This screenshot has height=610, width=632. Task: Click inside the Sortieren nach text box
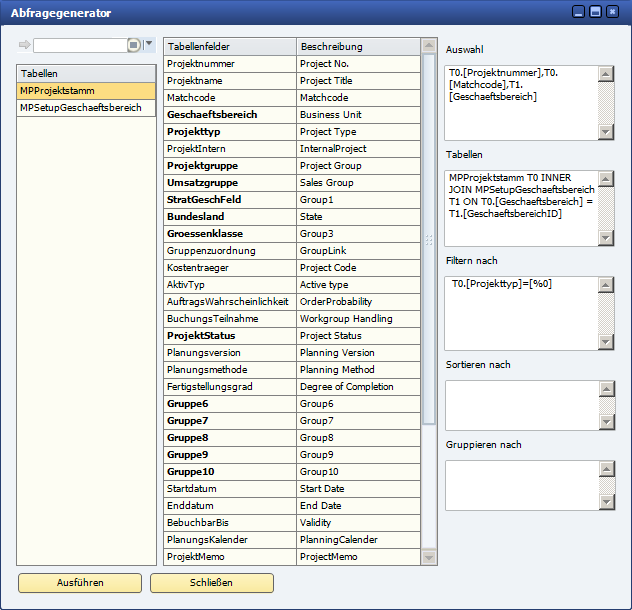tap(521, 404)
